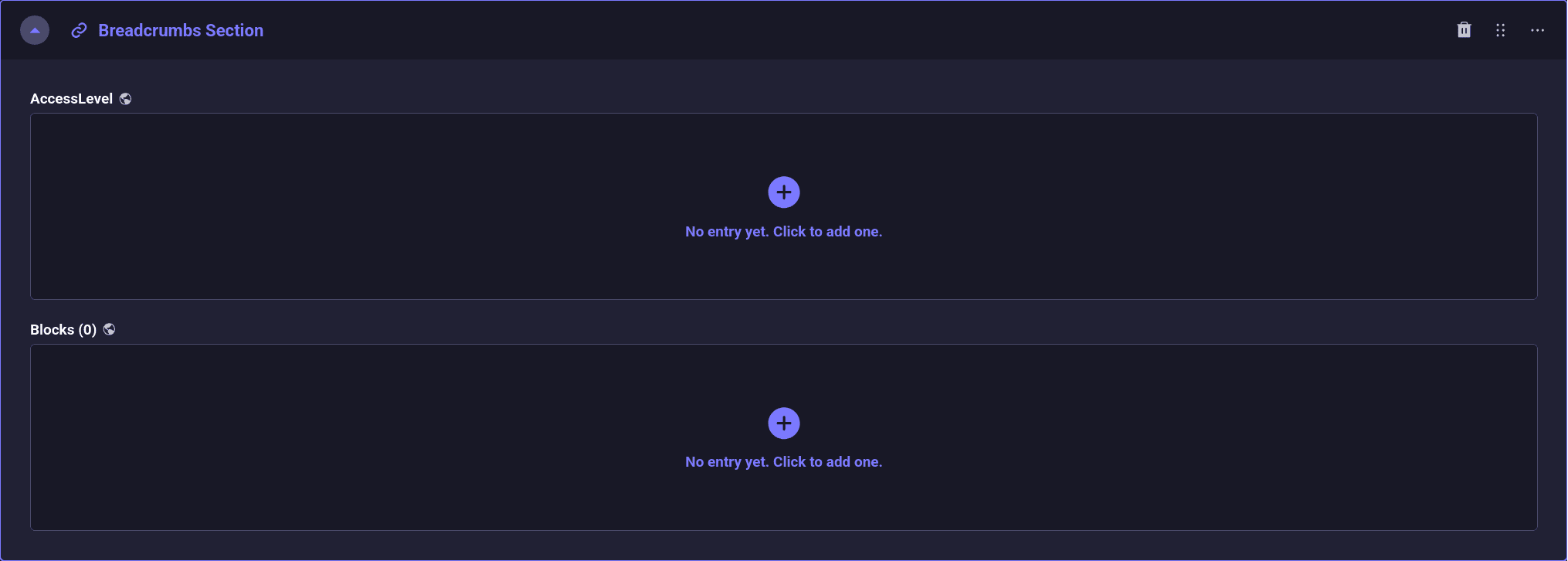Click panel background below the Blocks box
The width and height of the screenshot is (1568, 561).
(772, 546)
